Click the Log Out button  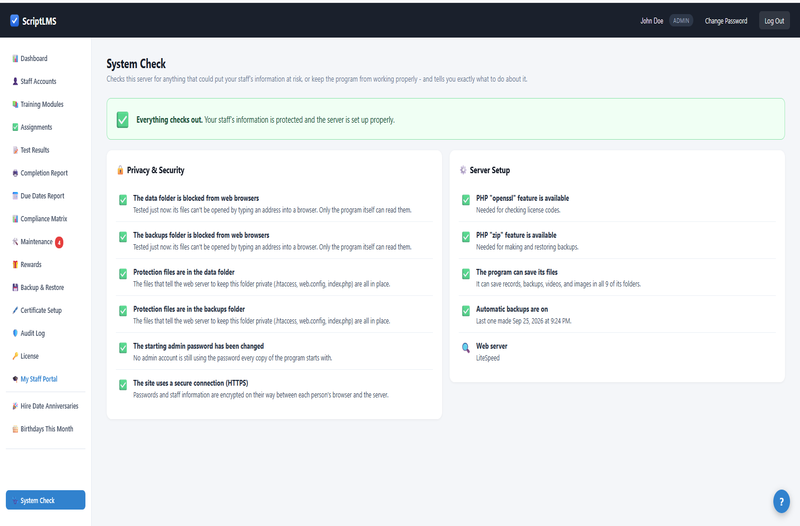774,21
